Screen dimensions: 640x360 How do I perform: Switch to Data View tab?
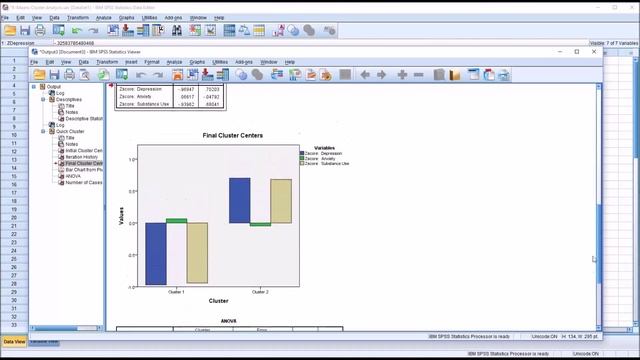coord(14,342)
